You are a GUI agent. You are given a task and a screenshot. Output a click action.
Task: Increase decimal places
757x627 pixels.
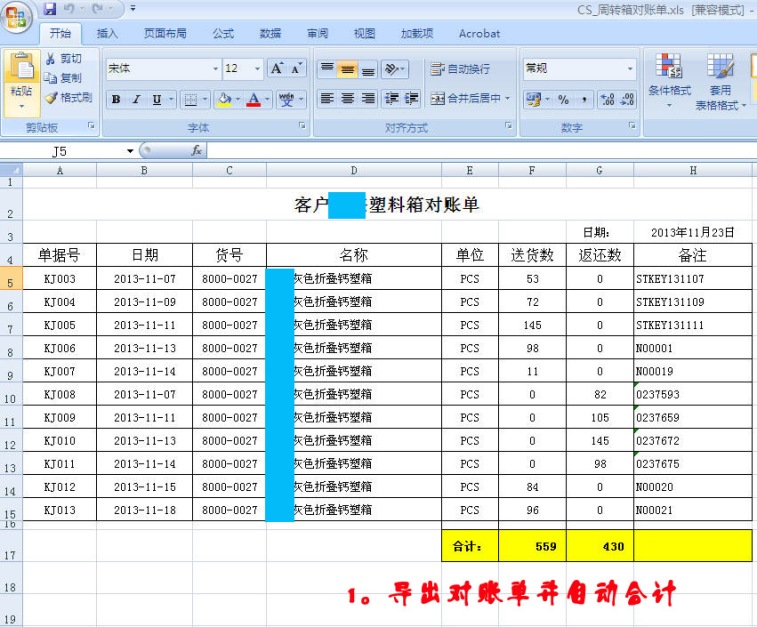click(x=607, y=99)
